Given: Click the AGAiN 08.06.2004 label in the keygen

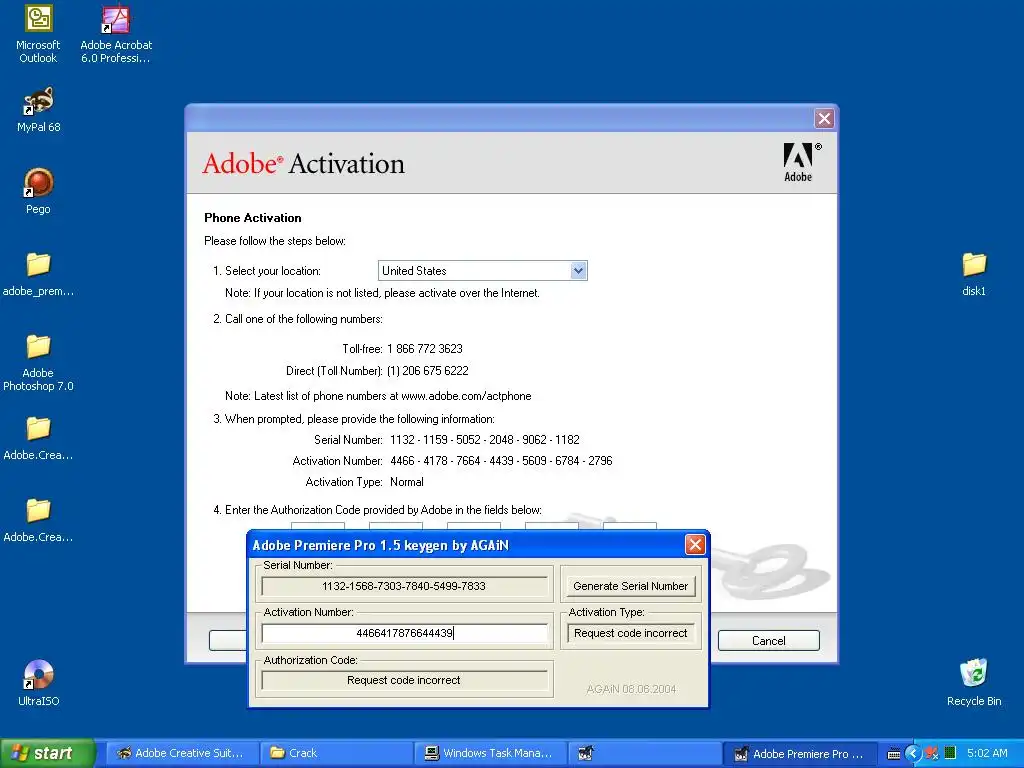Looking at the screenshot, I should point(631,689).
